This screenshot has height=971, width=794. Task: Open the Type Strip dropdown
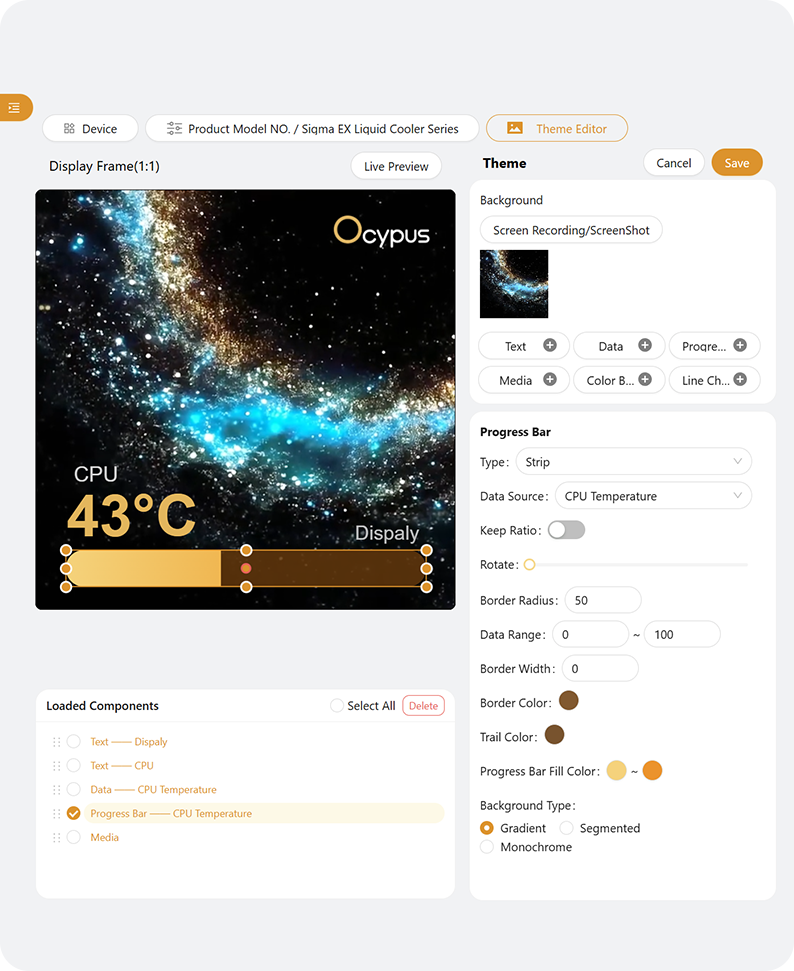point(633,462)
